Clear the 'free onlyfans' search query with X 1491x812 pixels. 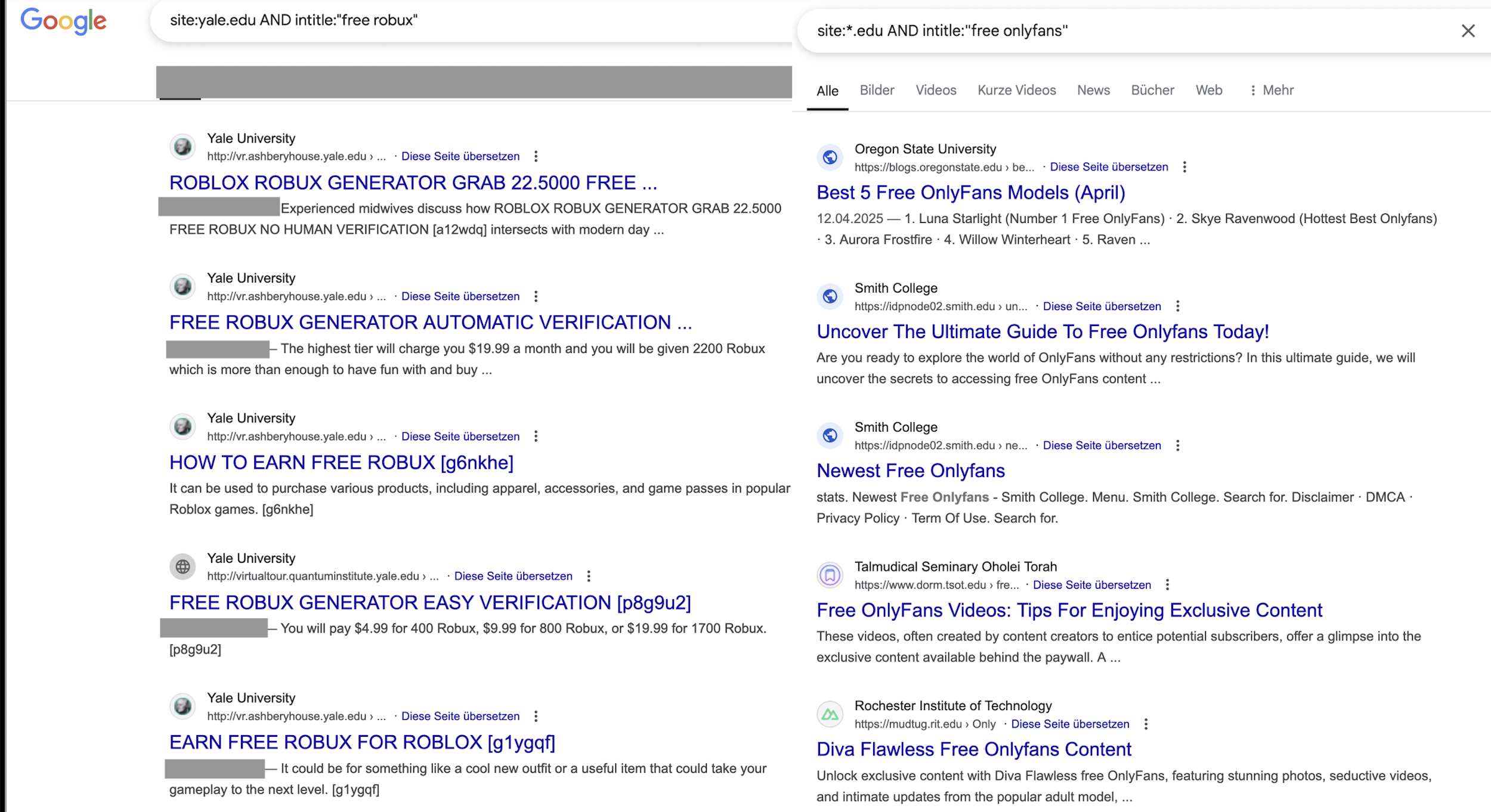1468,31
